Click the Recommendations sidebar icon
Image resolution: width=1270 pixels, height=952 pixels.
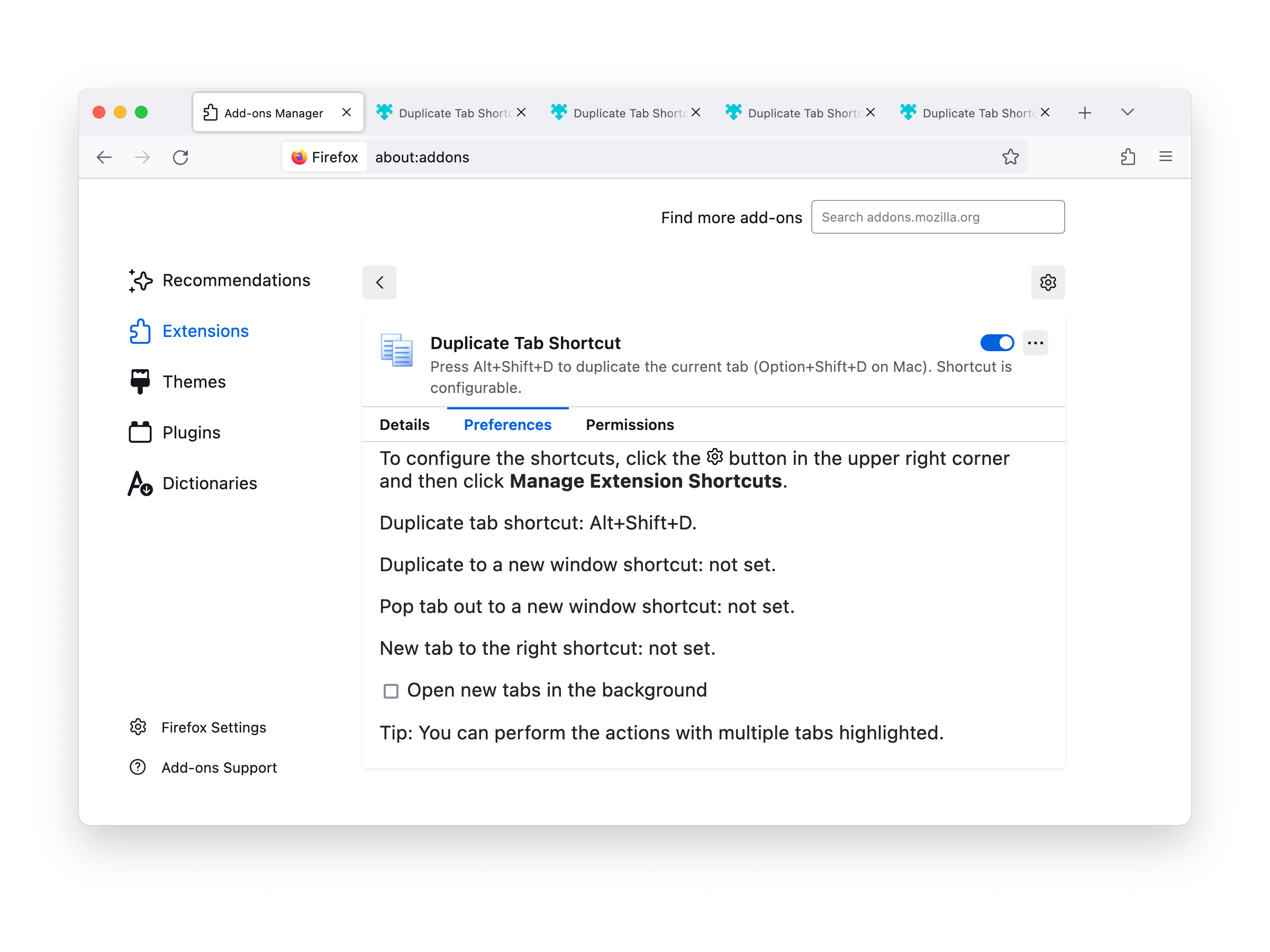coord(140,281)
